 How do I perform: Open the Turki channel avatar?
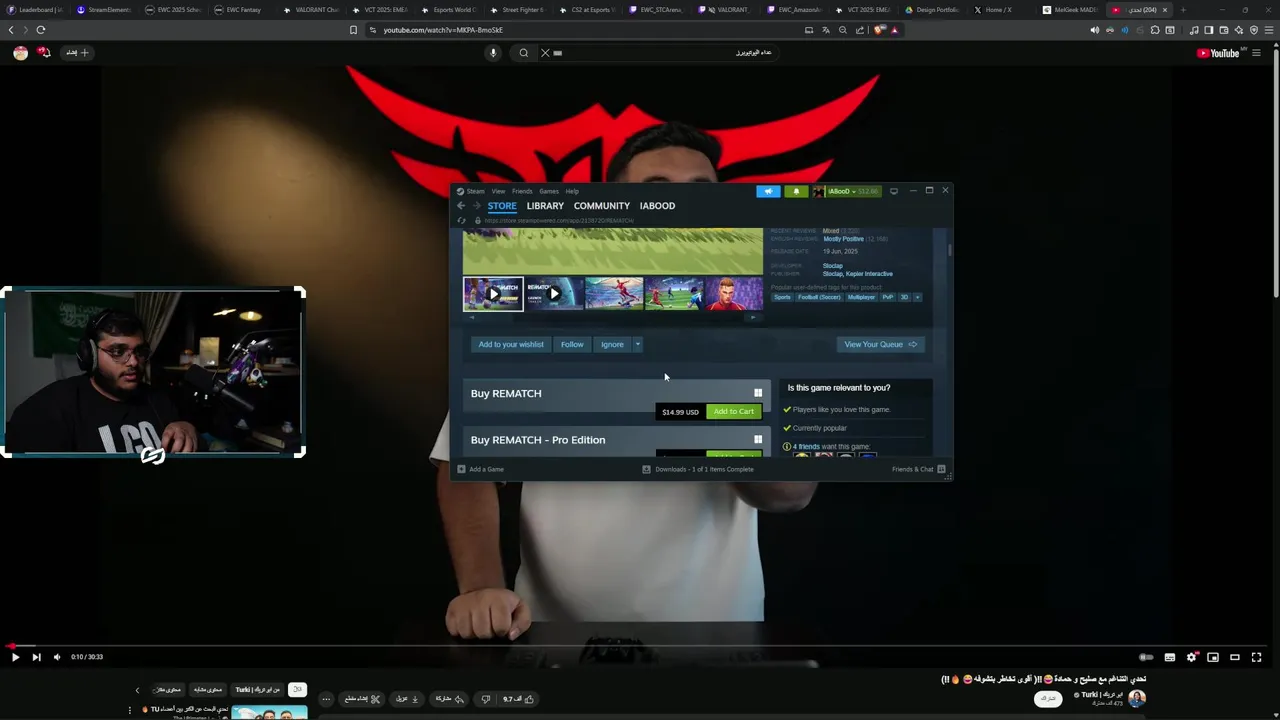click(x=1136, y=698)
